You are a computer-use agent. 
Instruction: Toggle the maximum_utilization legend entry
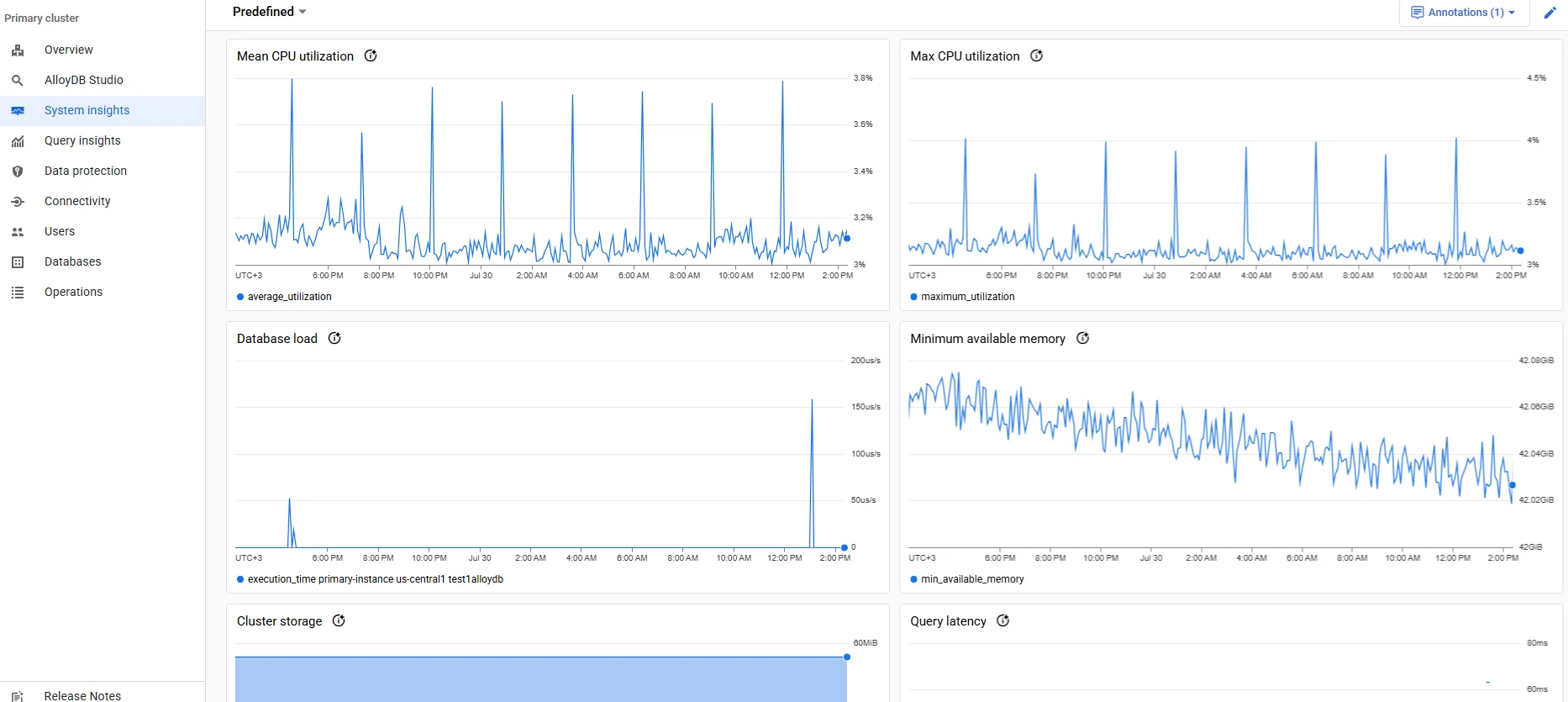(967, 297)
